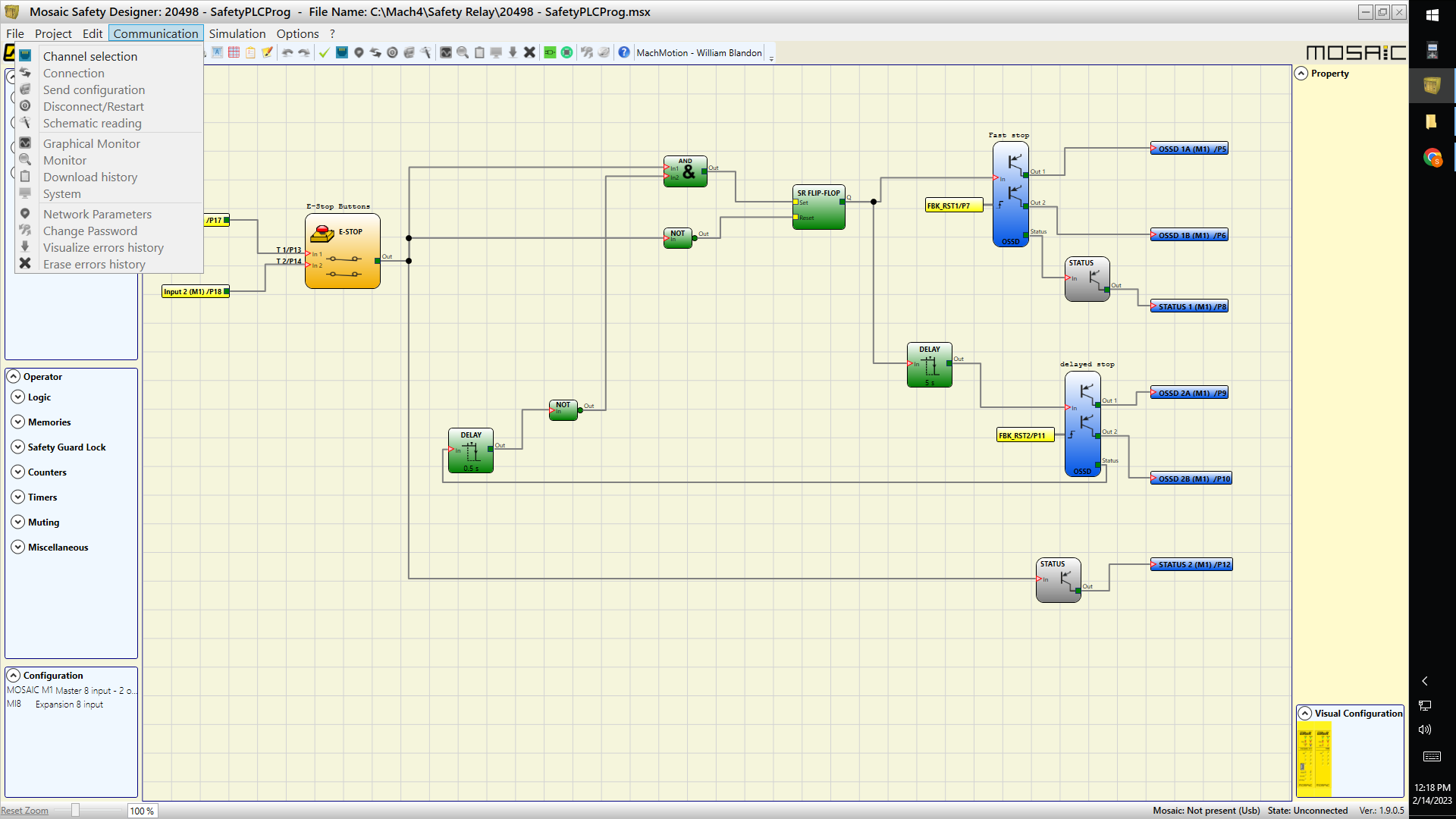Open the Simulation menu
Screen dimensions: 1456x819
coord(237,33)
